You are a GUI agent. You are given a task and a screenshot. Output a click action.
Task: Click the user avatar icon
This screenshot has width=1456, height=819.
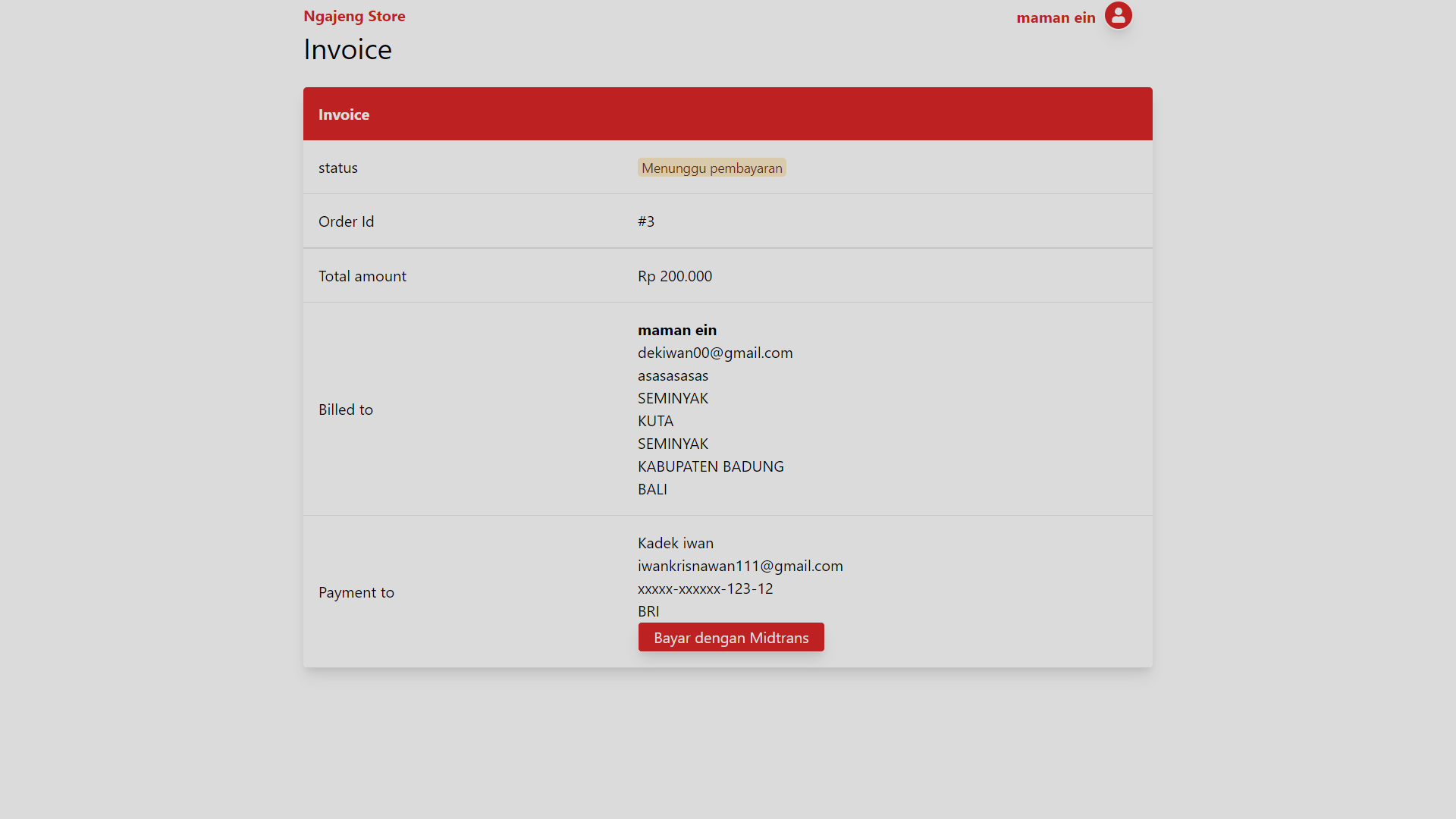point(1118,16)
